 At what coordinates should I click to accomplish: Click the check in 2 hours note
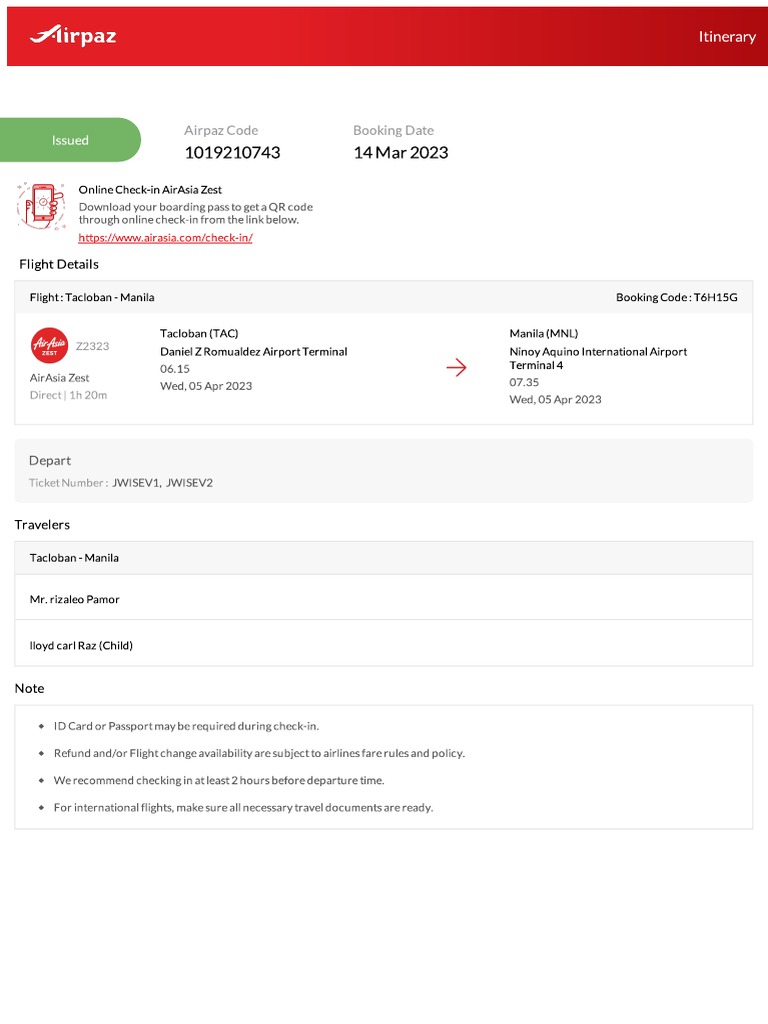[219, 780]
